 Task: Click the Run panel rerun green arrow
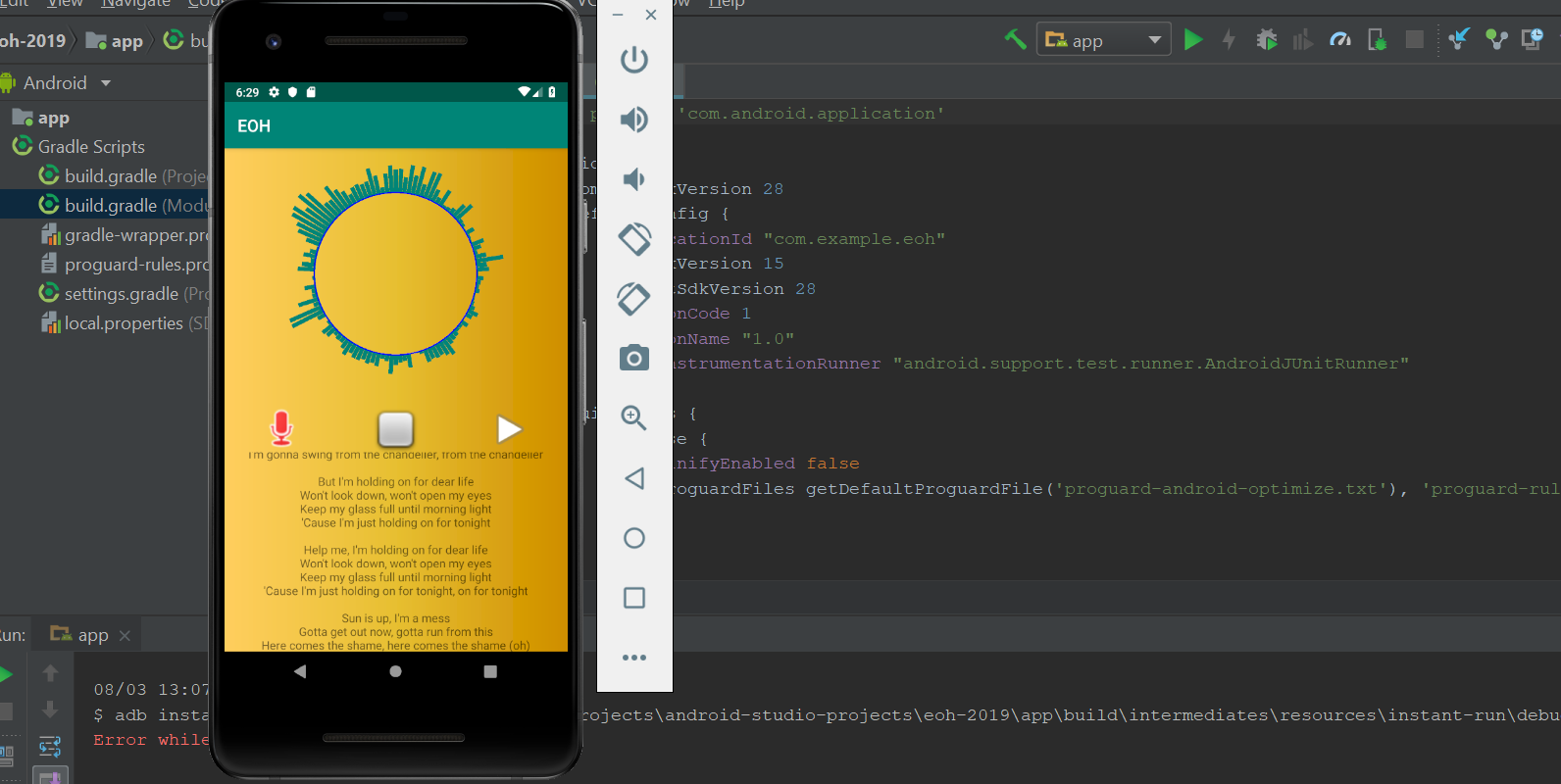pos(5,674)
